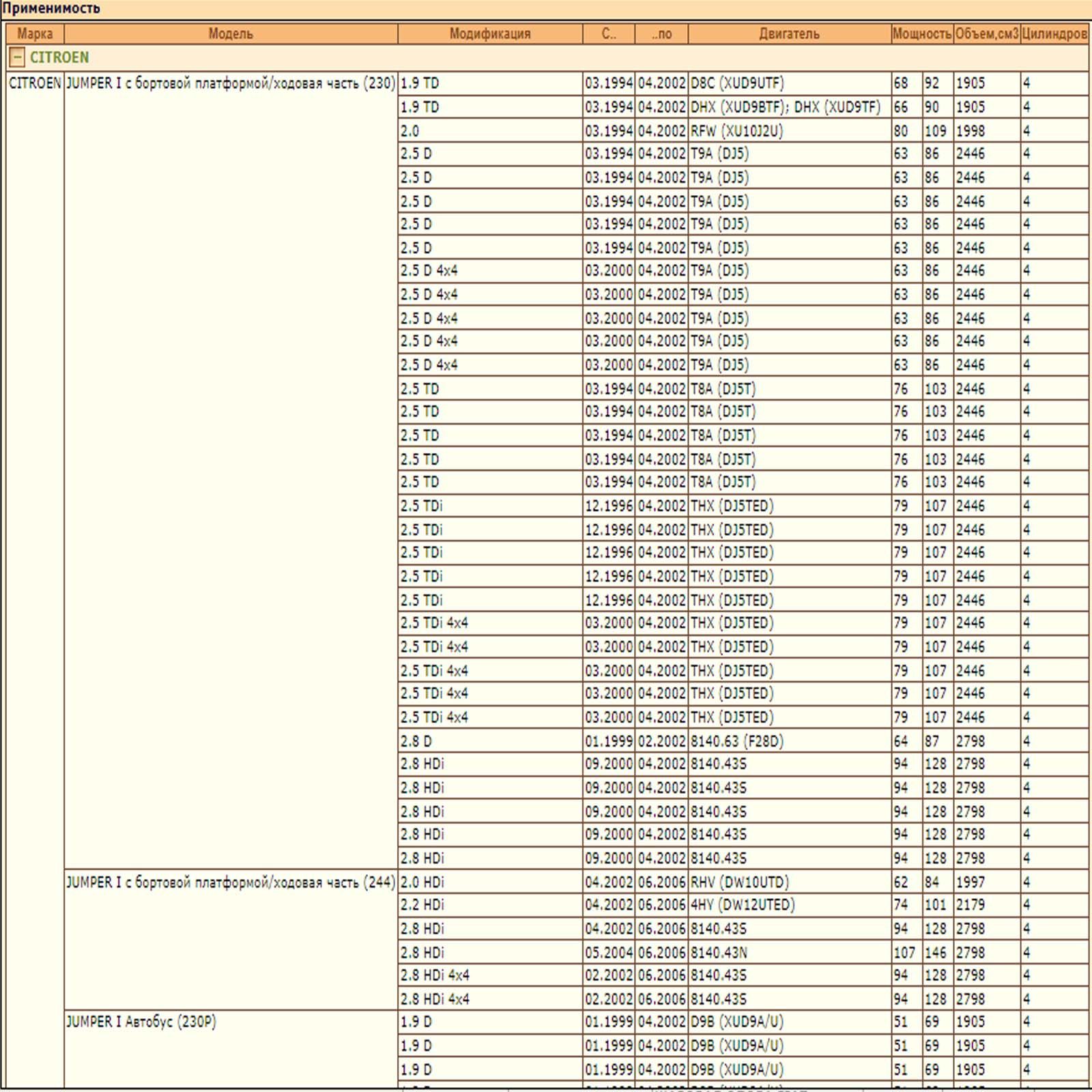Click start date 05.2004
Screen dimensions: 1092x1092
coord(609,952)
